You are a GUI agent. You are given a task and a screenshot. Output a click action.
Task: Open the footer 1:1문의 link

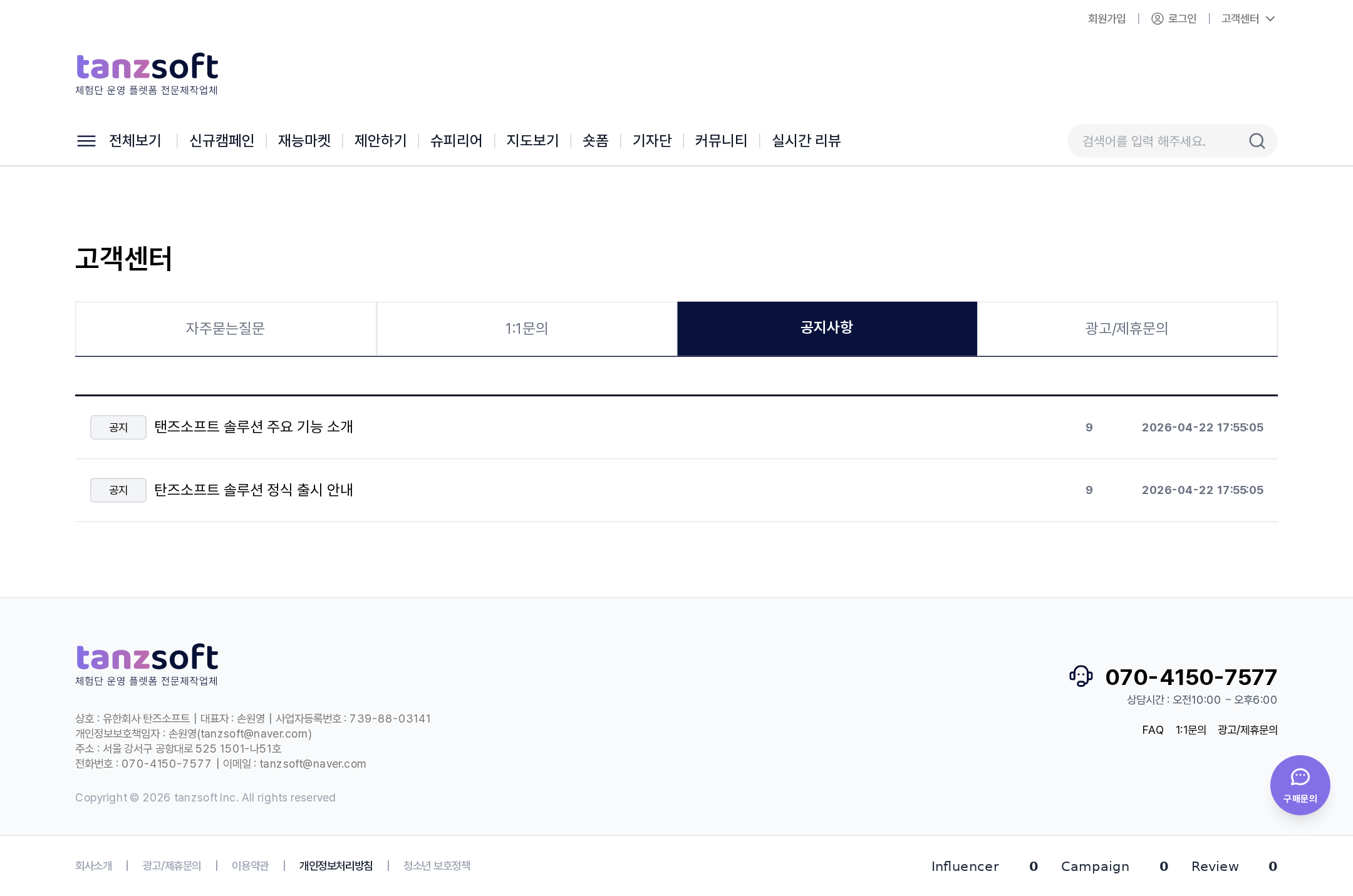pos(1191,730)
